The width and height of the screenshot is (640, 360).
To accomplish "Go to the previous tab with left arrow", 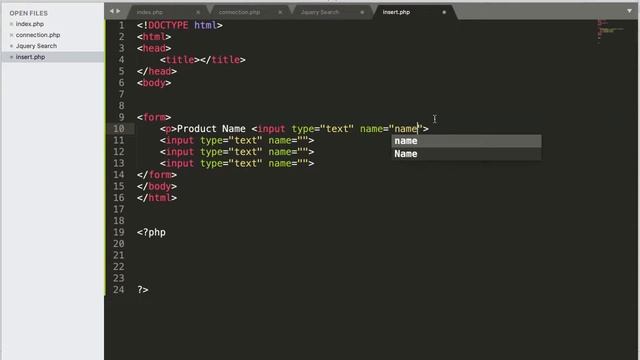I will [x=111, y=11].
